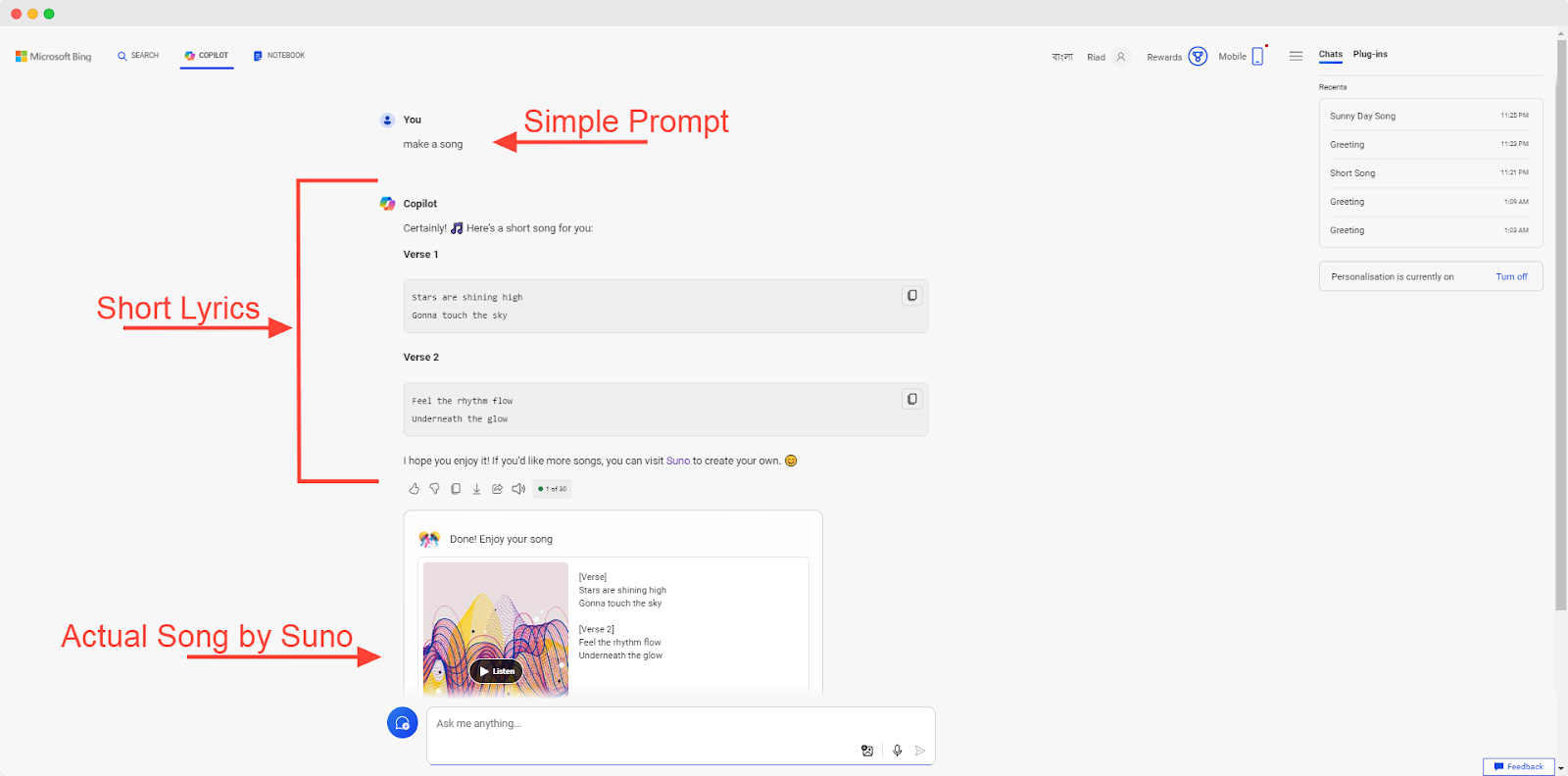
Task: Open the hamburger settings menu
Action: tap(1296, 56)
